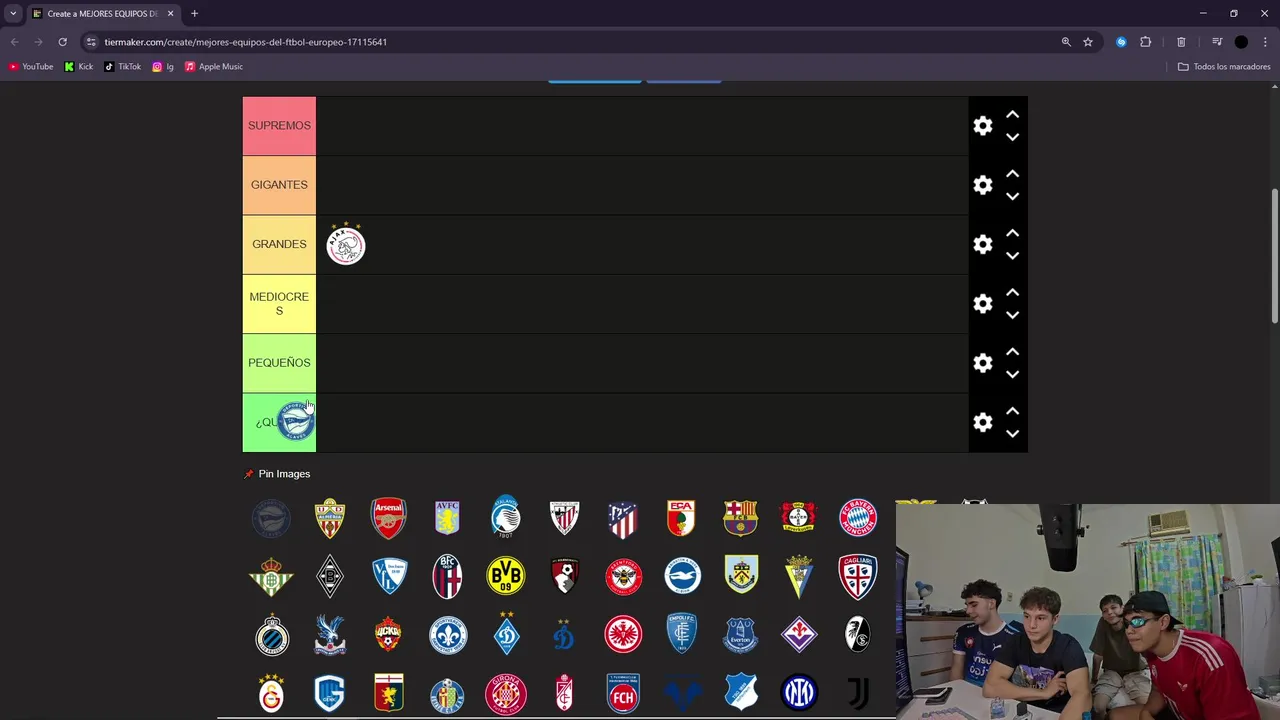
Task: Move MEDIOCRES tier down with chevron
Action: pyautogui.click(x=1012, y=315)
